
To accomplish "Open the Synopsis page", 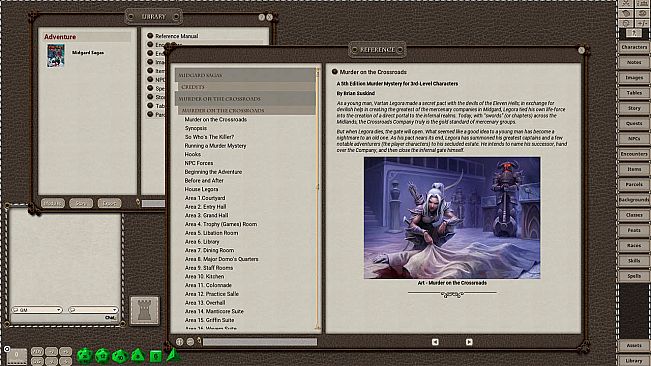I will pos(196,128).
